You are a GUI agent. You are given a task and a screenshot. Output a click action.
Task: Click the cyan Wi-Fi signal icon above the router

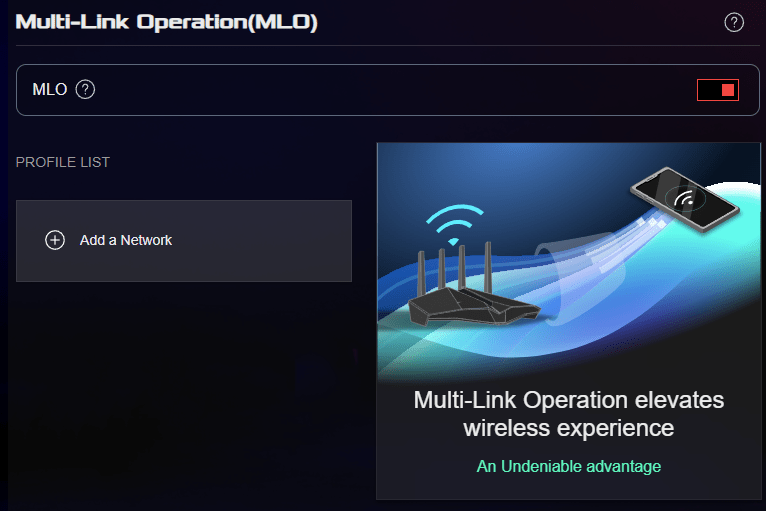pyautogui.click(x=454, y=225)
